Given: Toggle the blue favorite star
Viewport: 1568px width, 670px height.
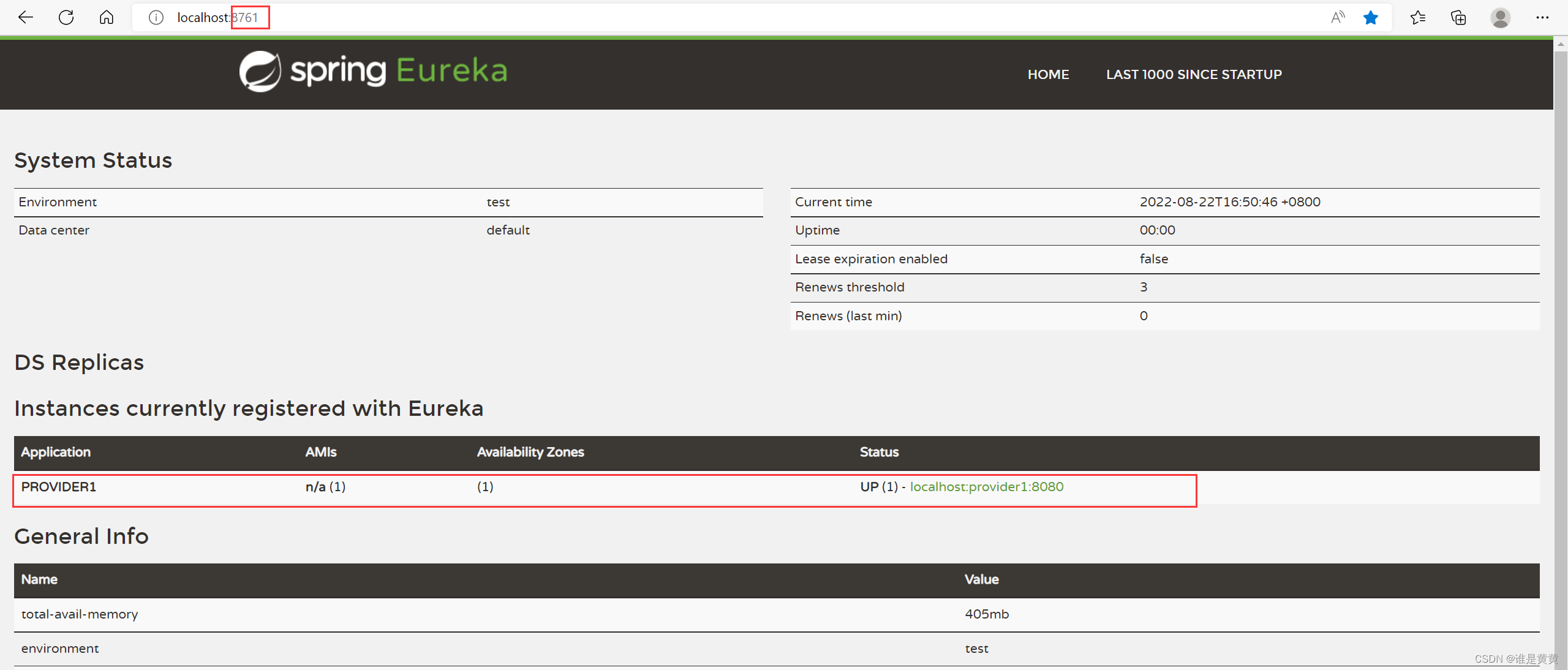Looking at the screenshot, I should tap(1371, 18).
